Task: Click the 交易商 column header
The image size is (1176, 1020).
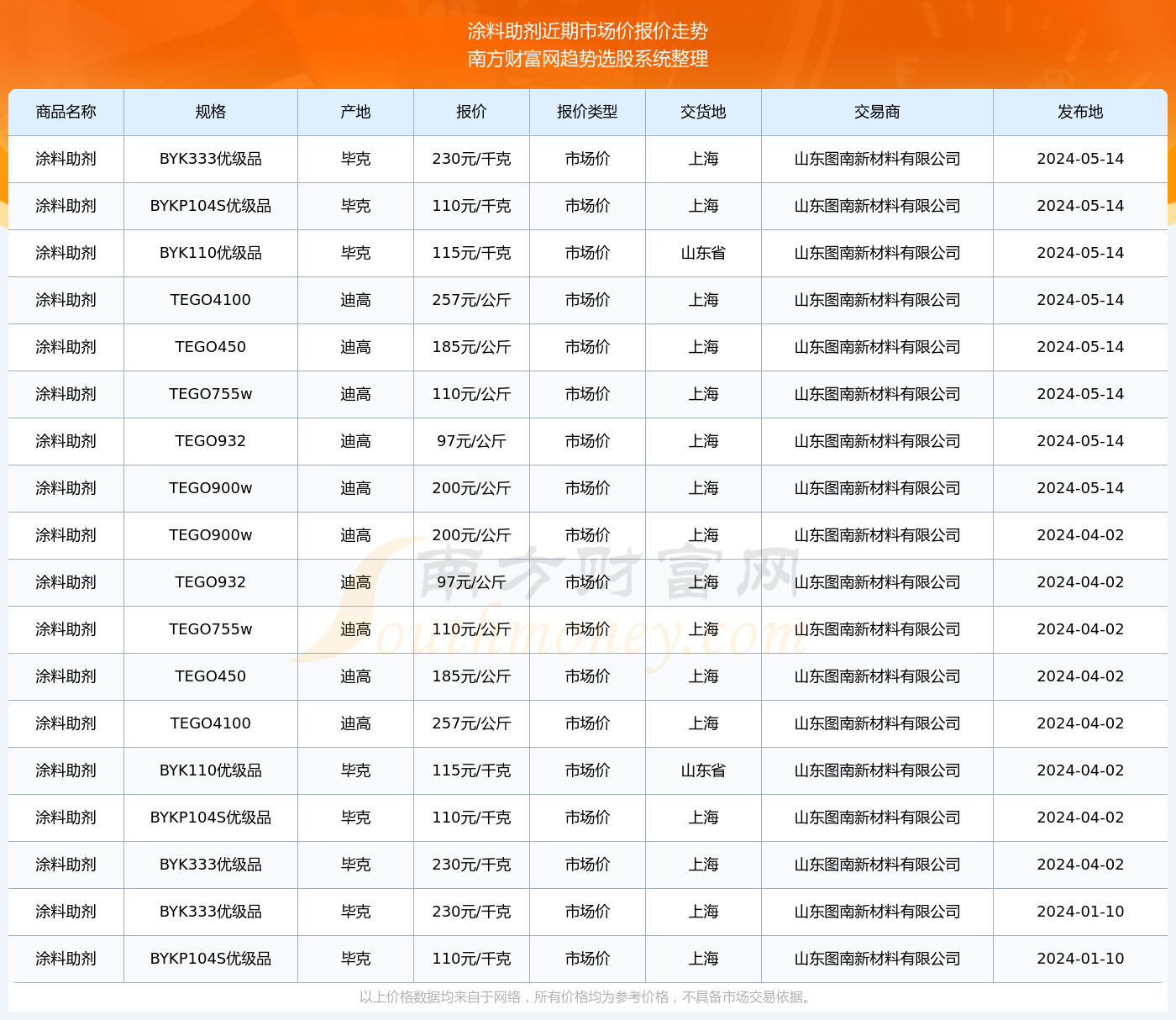Action: click(x=877, y=112)
